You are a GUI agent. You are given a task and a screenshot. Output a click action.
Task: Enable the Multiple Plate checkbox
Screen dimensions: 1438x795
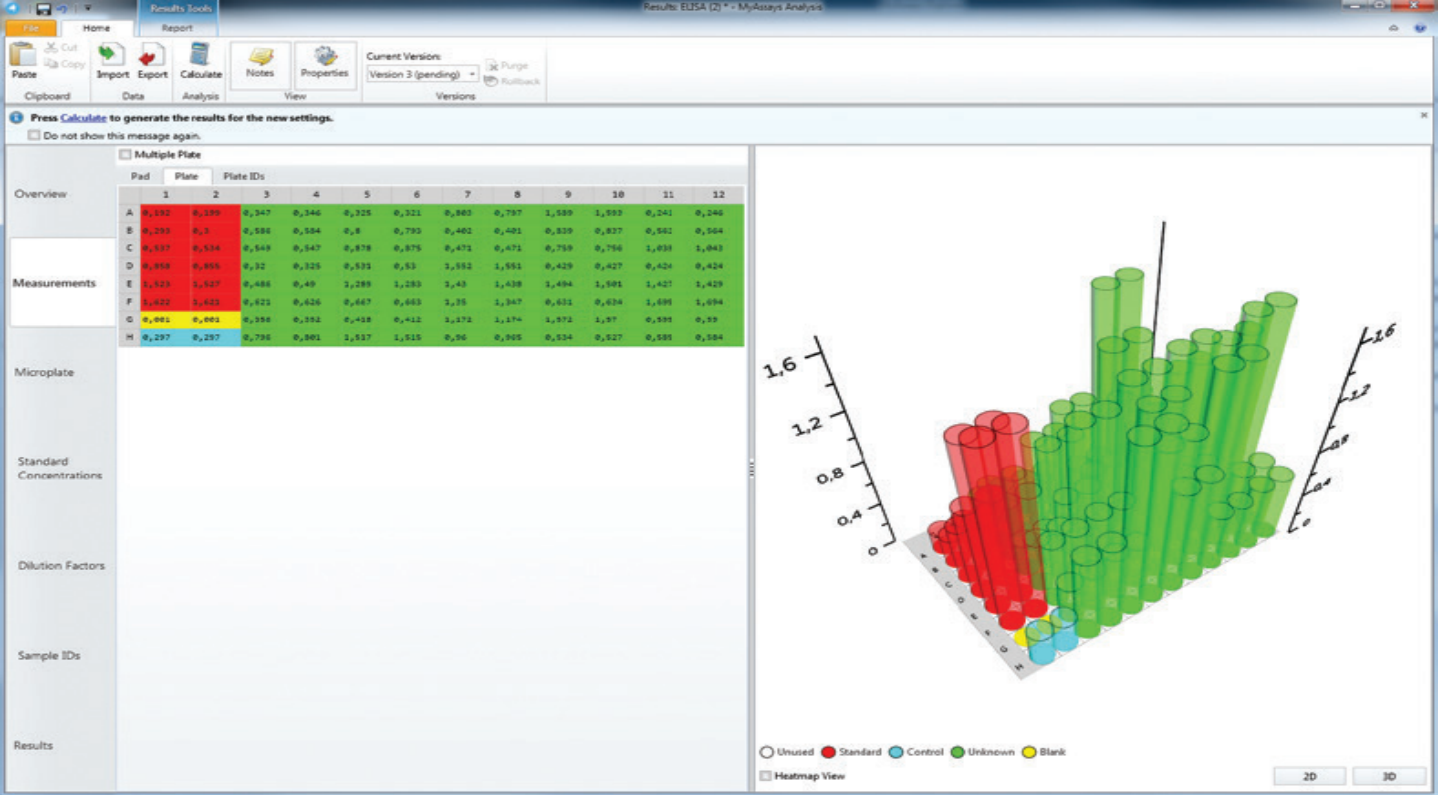click(125, 155)
